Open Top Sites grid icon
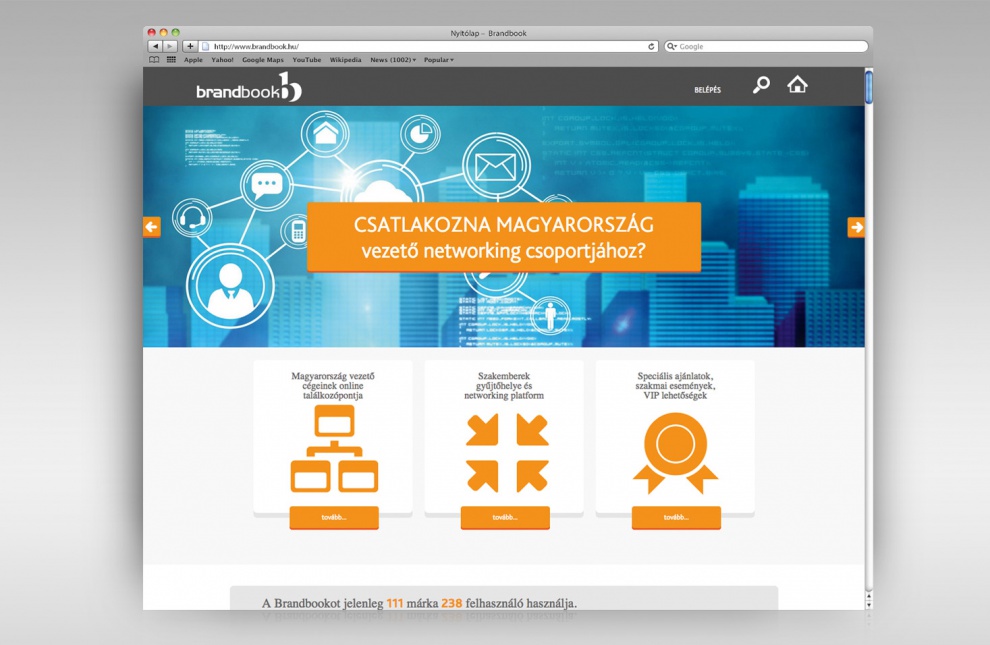 171,60
